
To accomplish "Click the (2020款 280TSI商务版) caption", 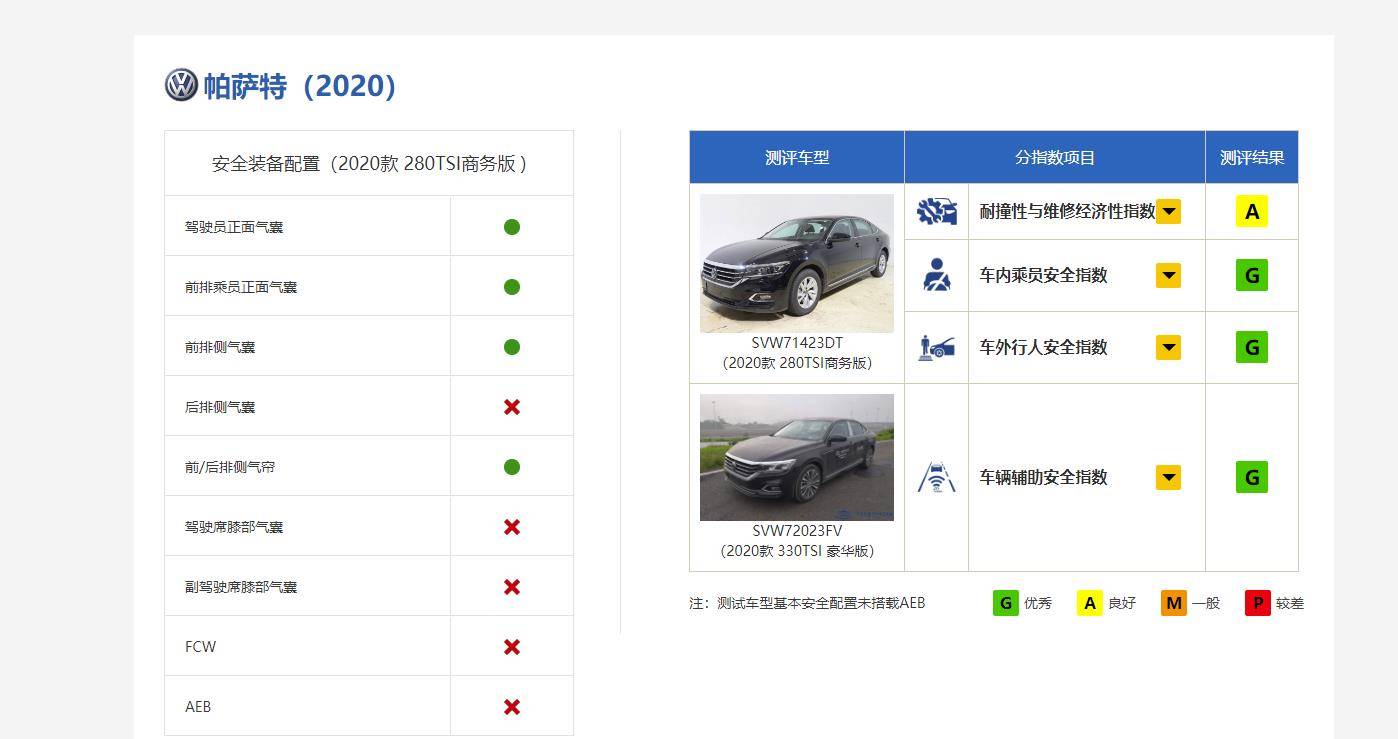I will point(797,363).
